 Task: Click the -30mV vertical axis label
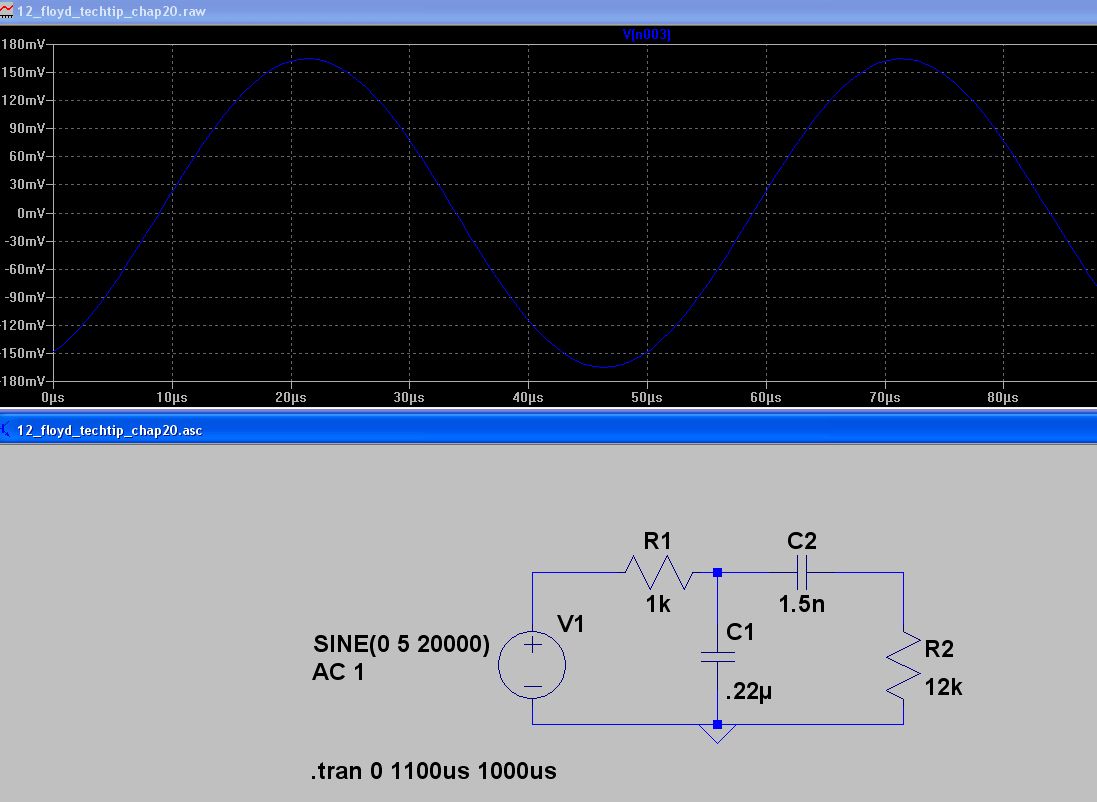24,241
